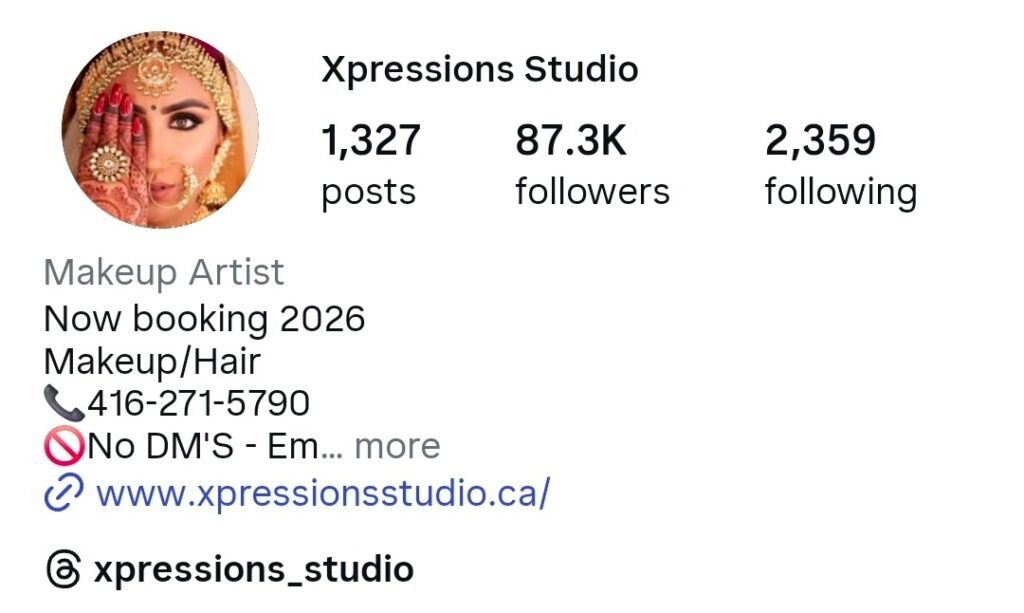Tap the 'following' label
Image resolution: width=1024 pixels, height=613 pixels.
click(841, 194)
